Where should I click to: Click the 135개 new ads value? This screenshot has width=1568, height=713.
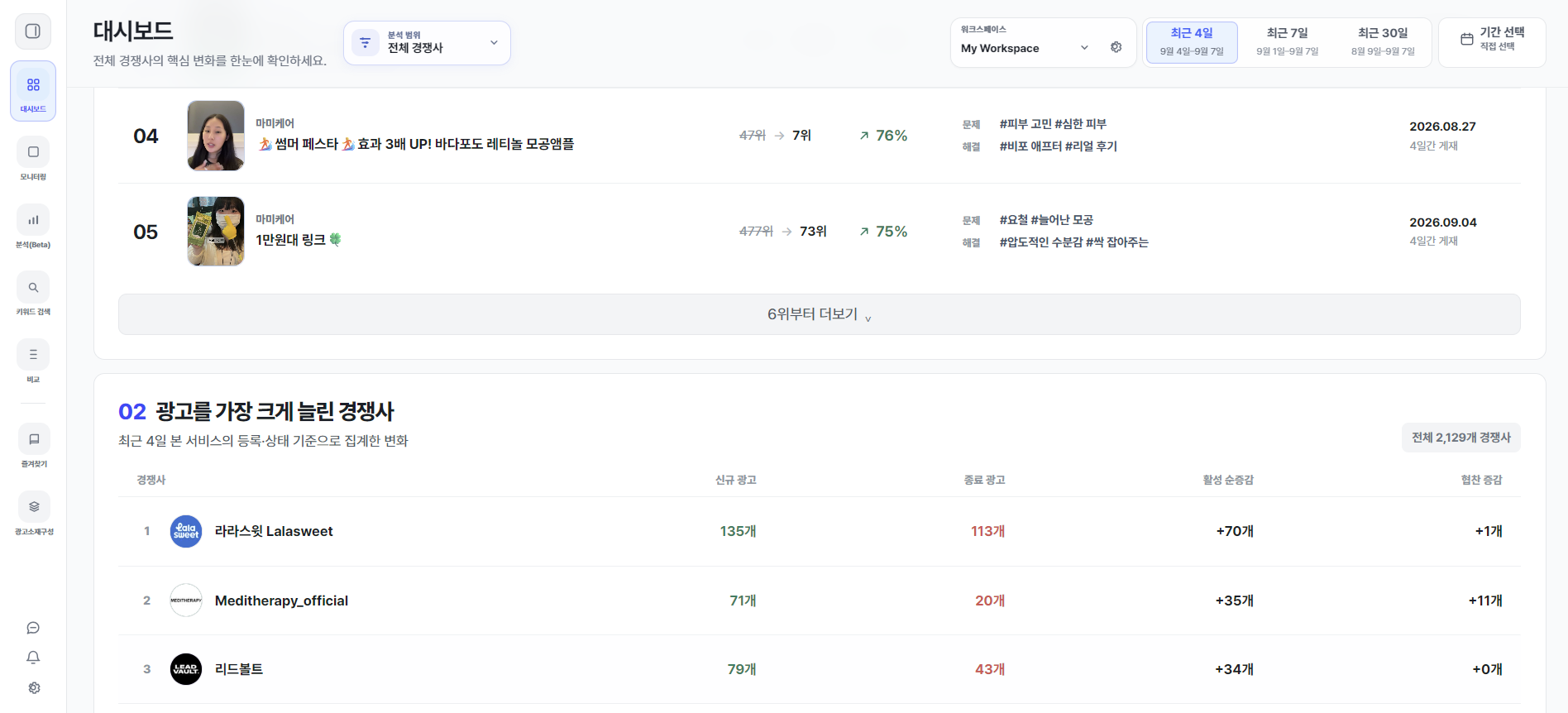coord(738,531)
